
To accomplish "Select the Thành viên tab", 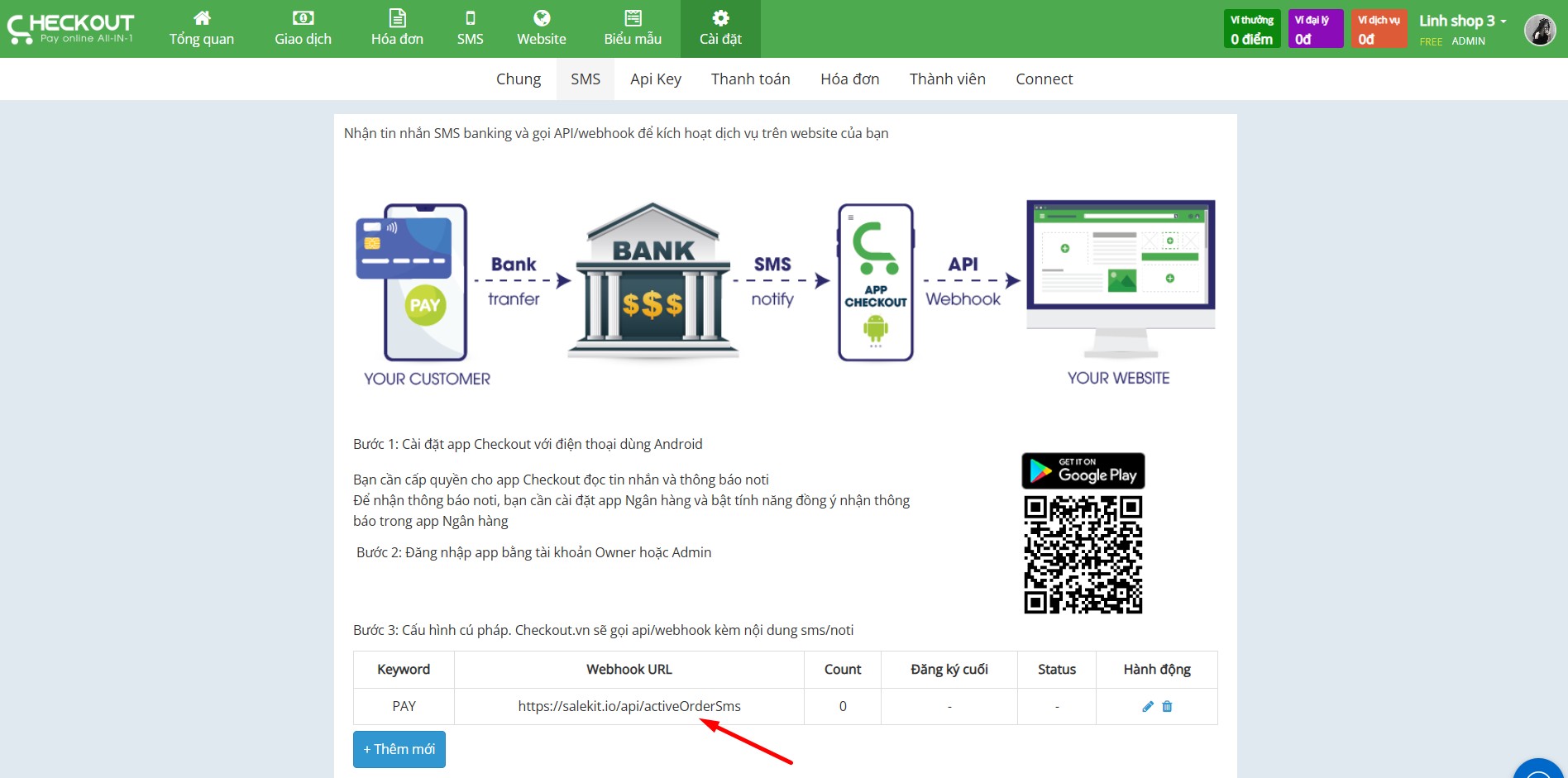I will pos(947,79).
